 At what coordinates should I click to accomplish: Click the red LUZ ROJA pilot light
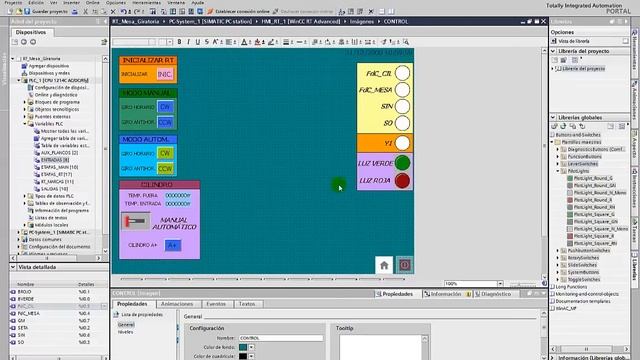[402, 180]
